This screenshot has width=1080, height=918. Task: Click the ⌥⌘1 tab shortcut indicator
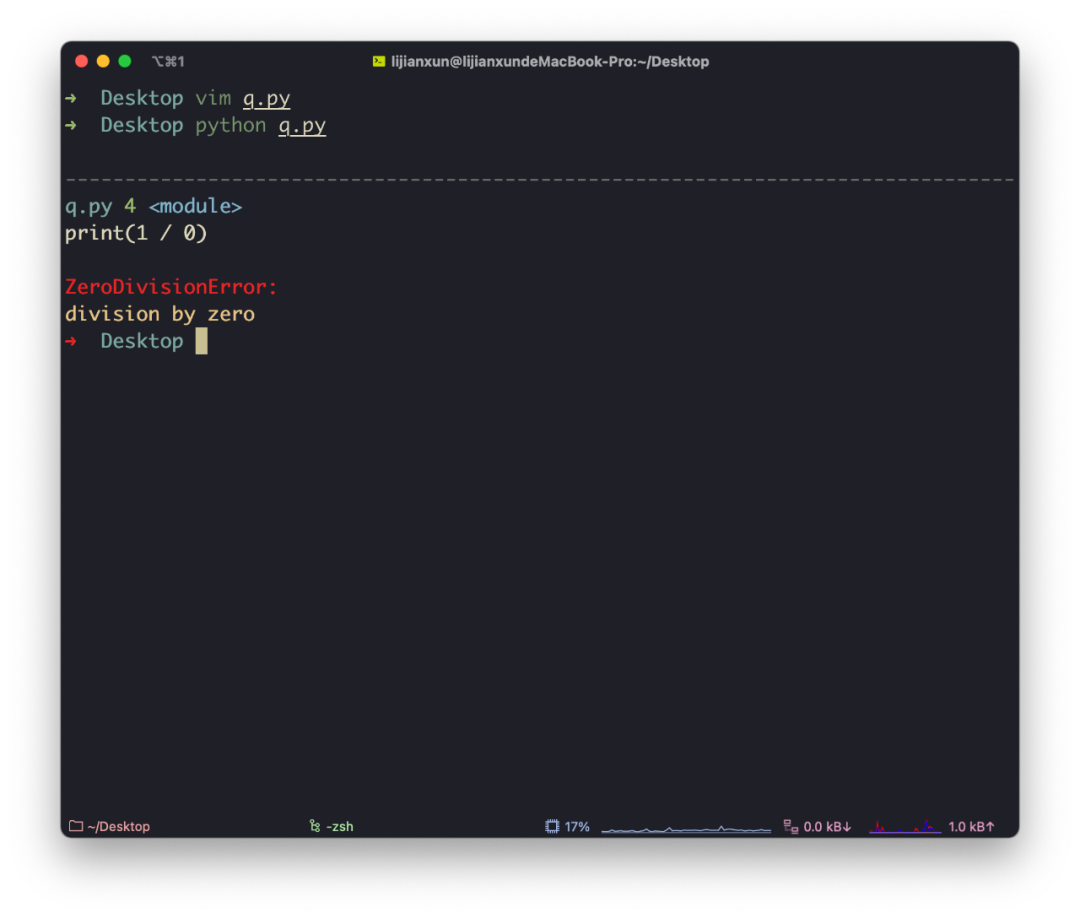click(x=168, y=61)
